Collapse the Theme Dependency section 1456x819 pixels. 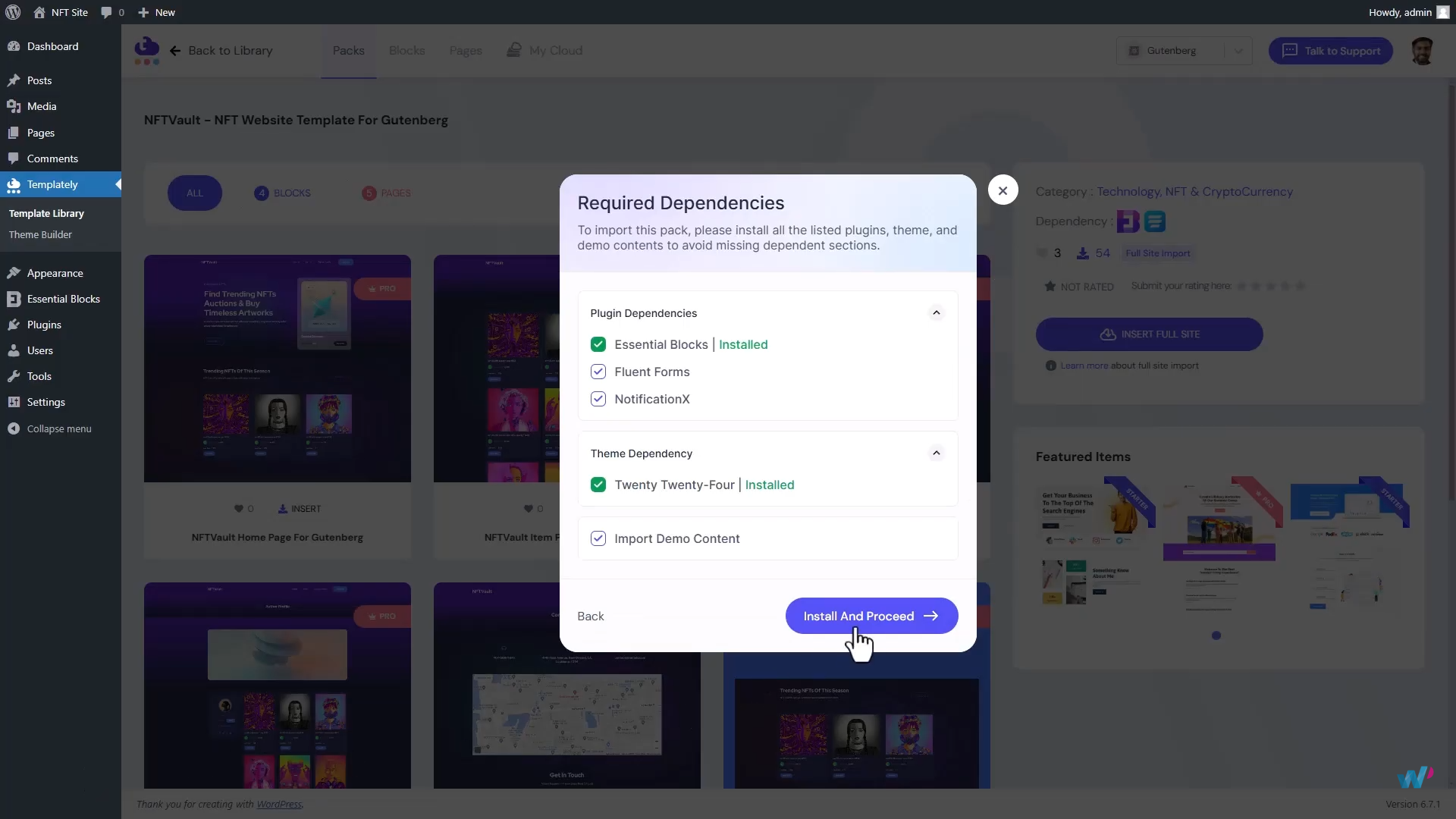(x=937, y=453)
